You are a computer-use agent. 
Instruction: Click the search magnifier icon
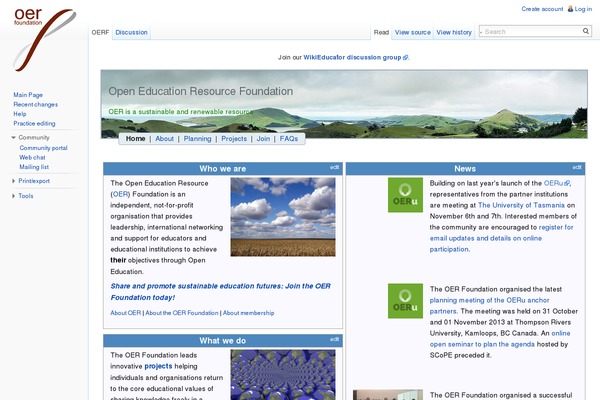click(586, 31)
